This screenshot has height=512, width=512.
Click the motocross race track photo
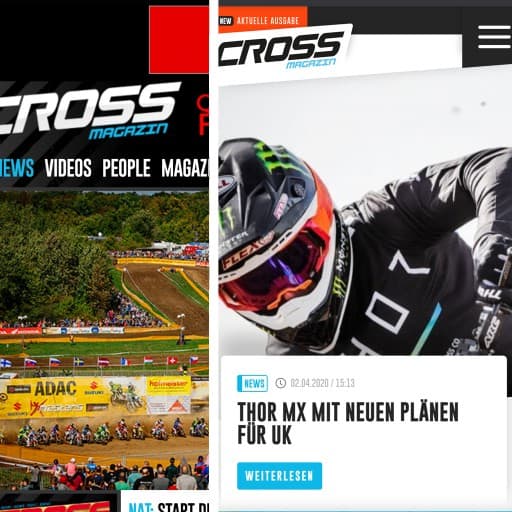point(104,340)
